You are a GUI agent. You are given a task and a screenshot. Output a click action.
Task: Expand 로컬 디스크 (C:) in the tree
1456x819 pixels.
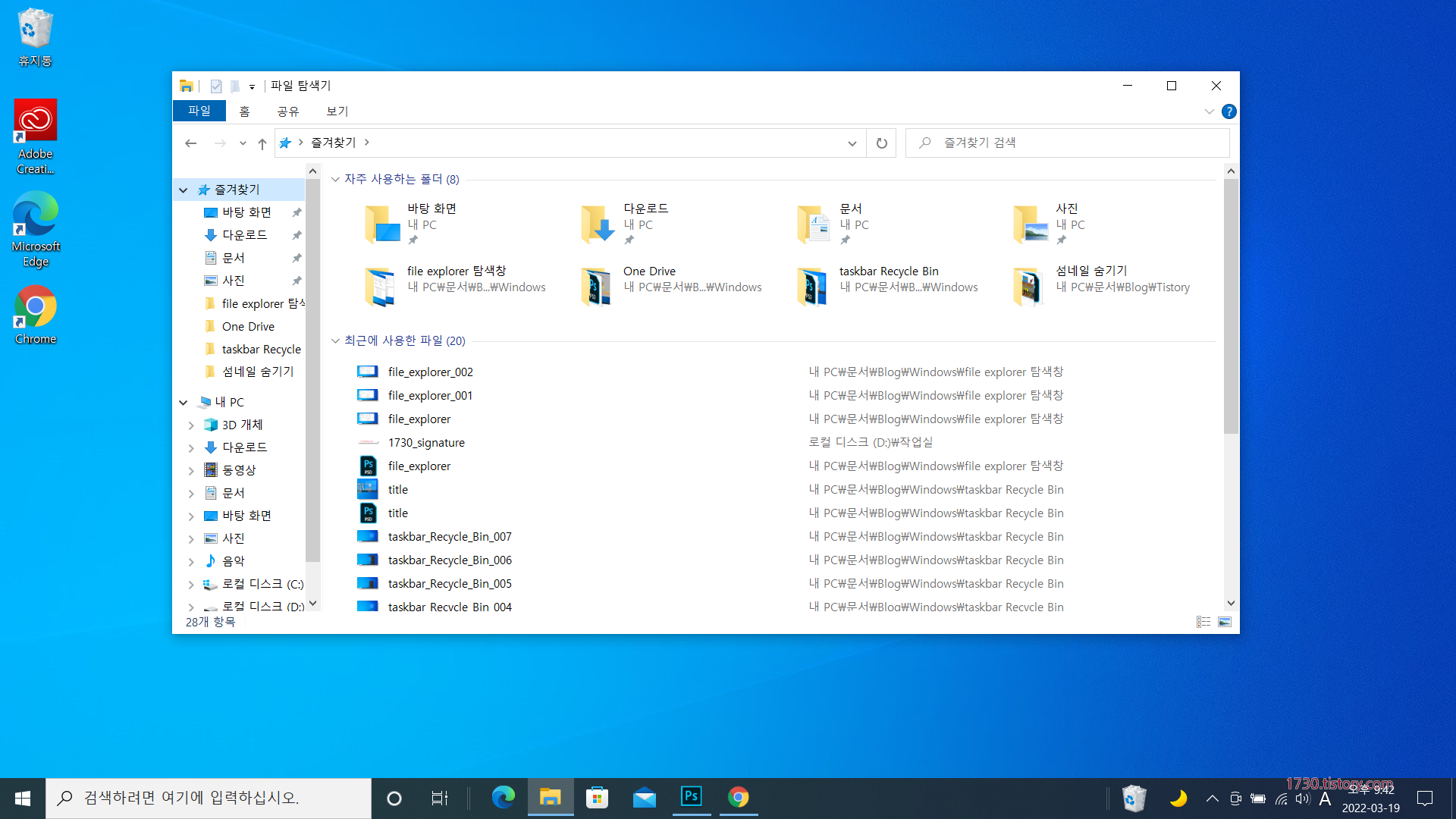(191, 585)
